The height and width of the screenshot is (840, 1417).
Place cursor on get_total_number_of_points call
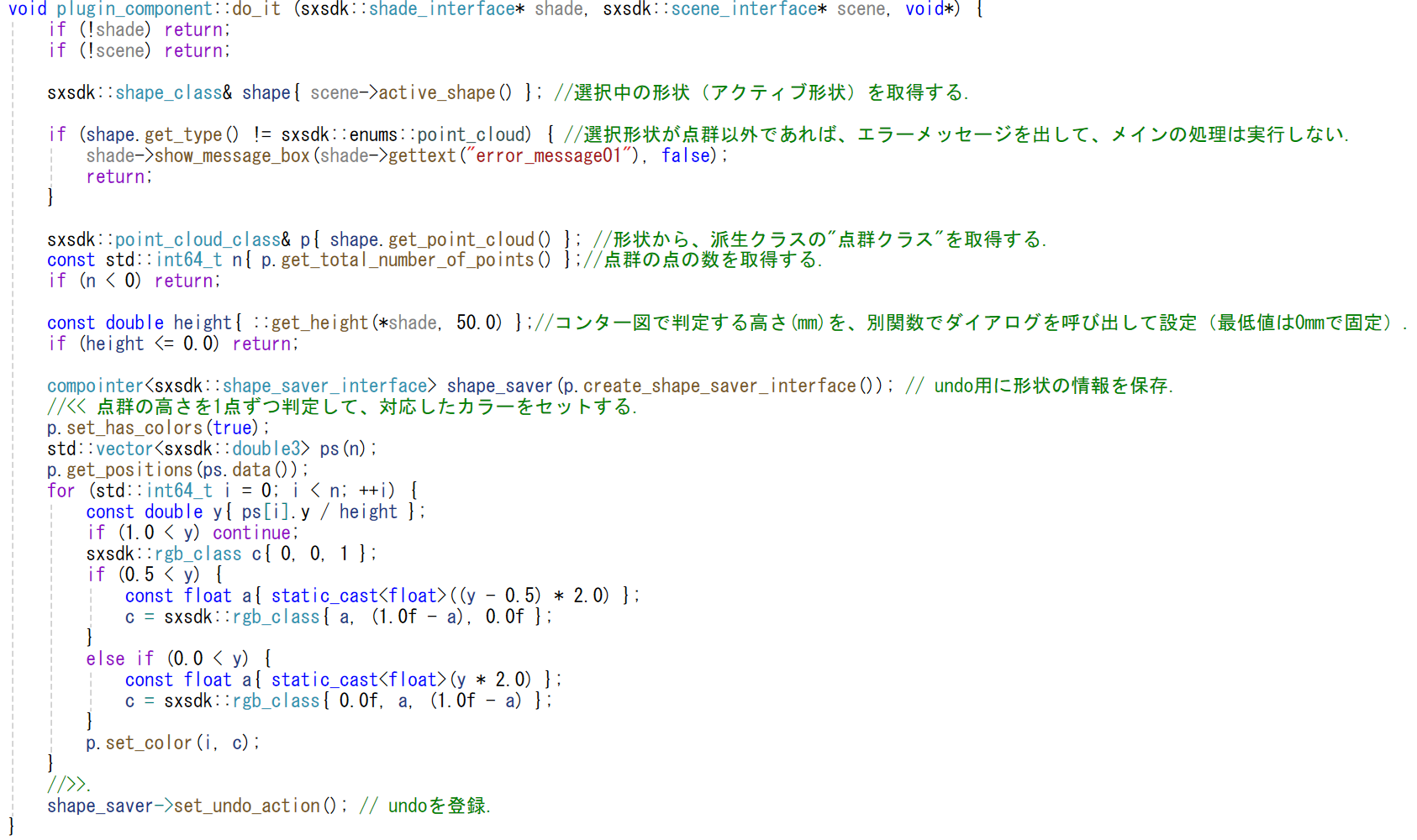(396, 260)
